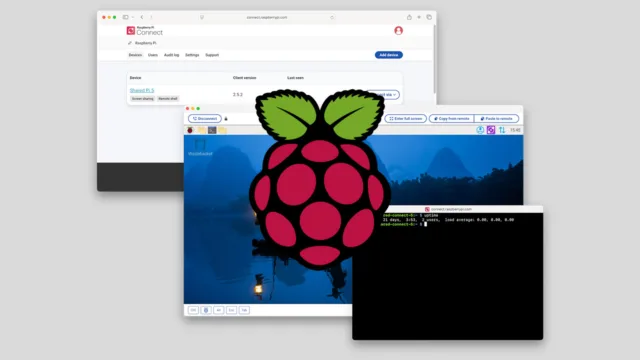The width and height of the screenshot is (640, 360).
Task: Click Copy from remote button
Action: 451,119
